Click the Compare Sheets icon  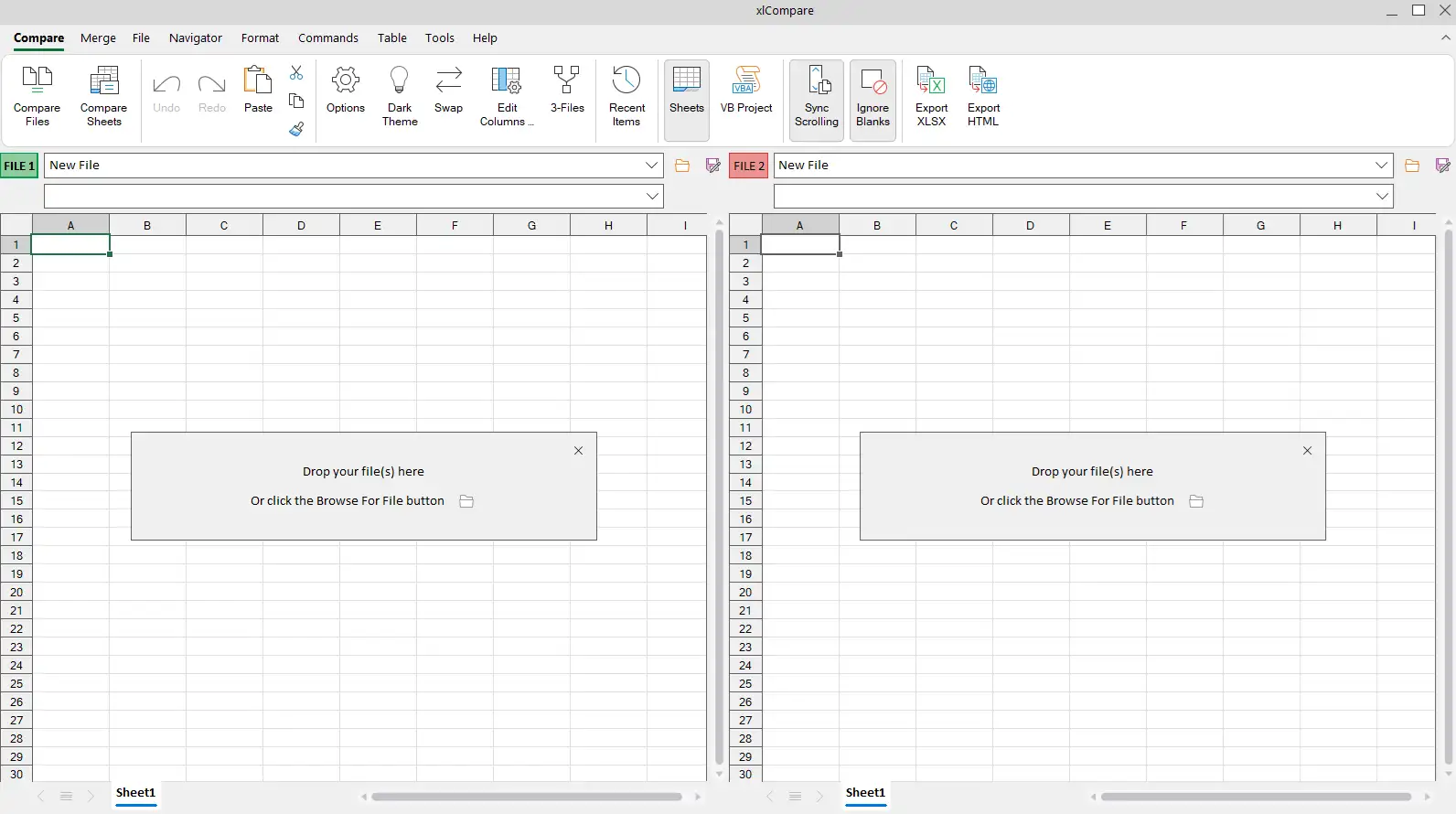pos(103,80)
